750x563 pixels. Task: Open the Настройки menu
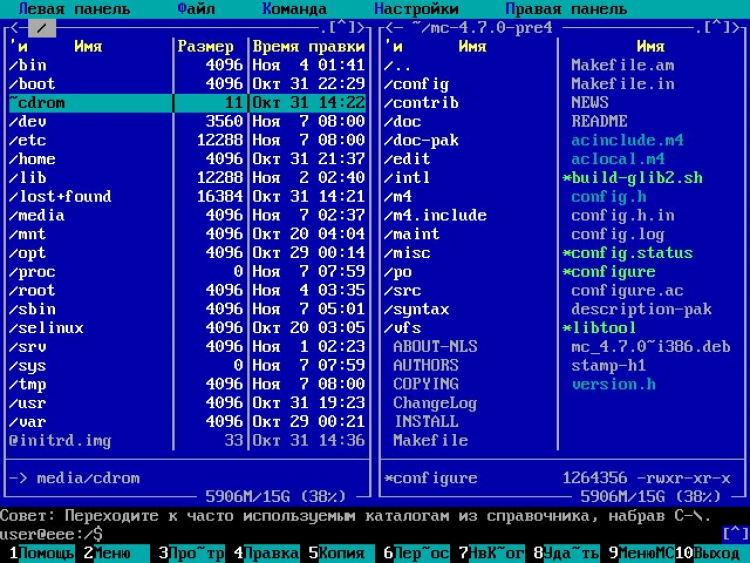416,9
